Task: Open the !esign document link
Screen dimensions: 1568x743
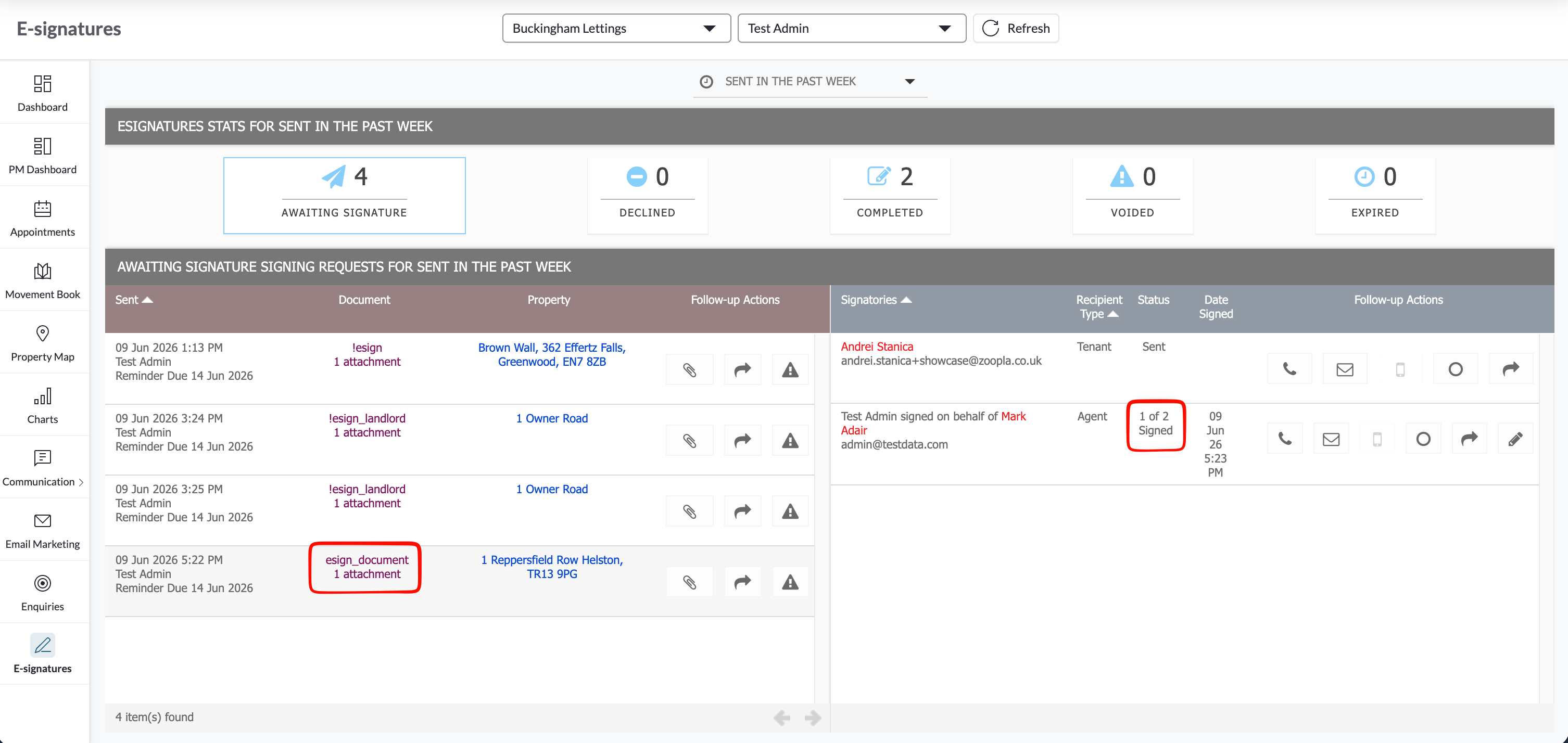Action: tap(366, 348)
